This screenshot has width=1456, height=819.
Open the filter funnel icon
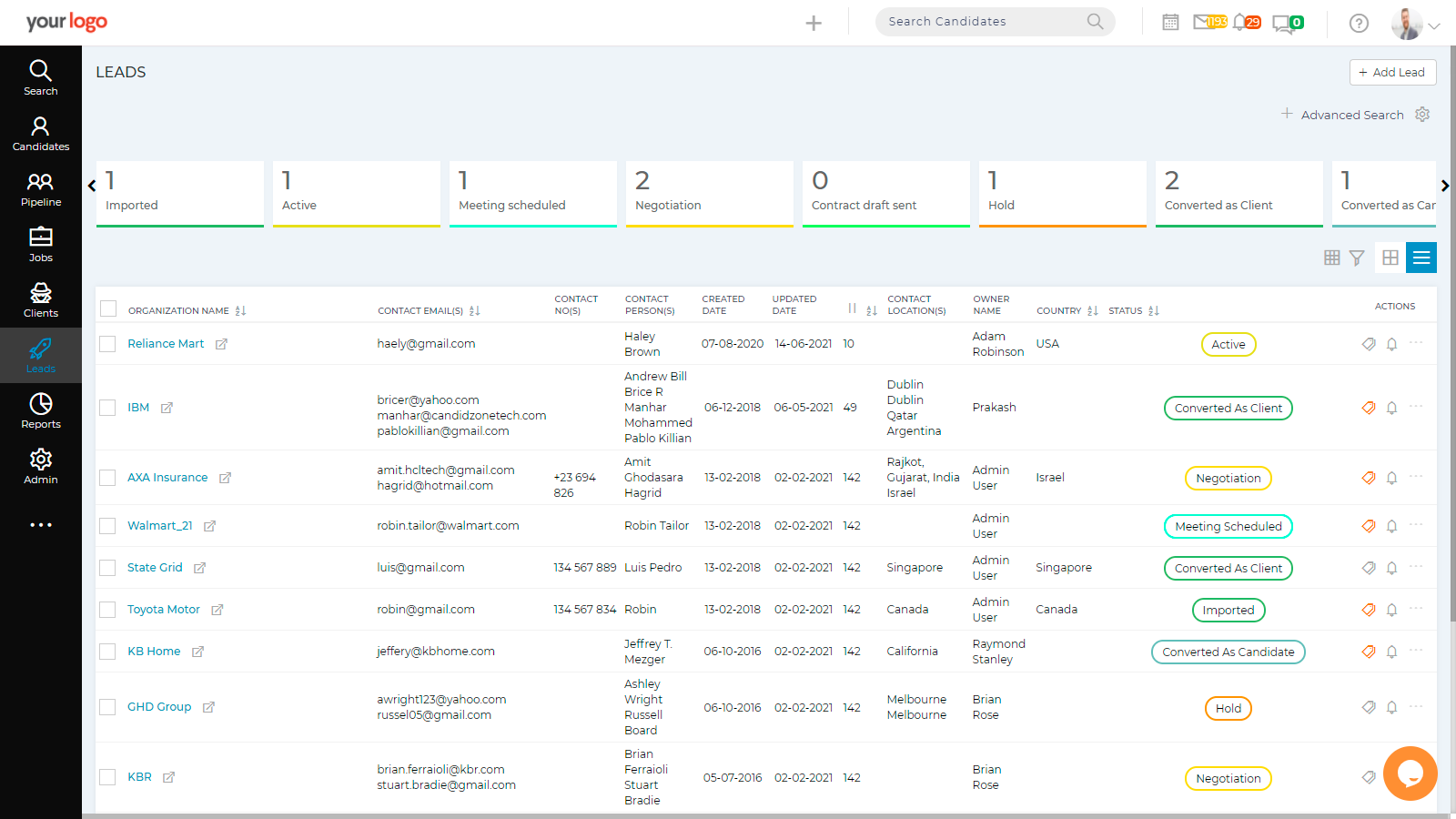pyautogui.click(x=1357, y=258)
